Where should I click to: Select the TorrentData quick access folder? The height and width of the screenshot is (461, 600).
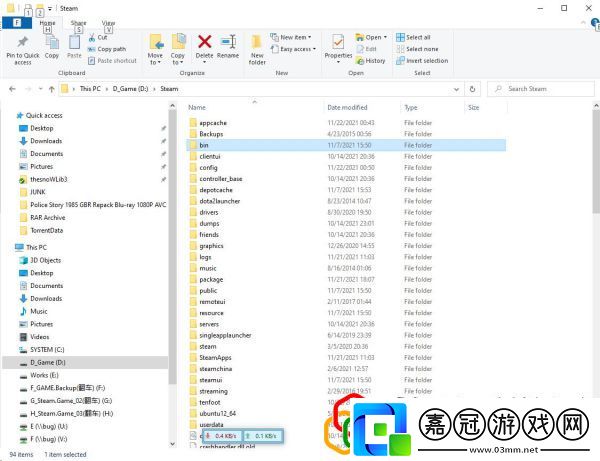point(46,230)
